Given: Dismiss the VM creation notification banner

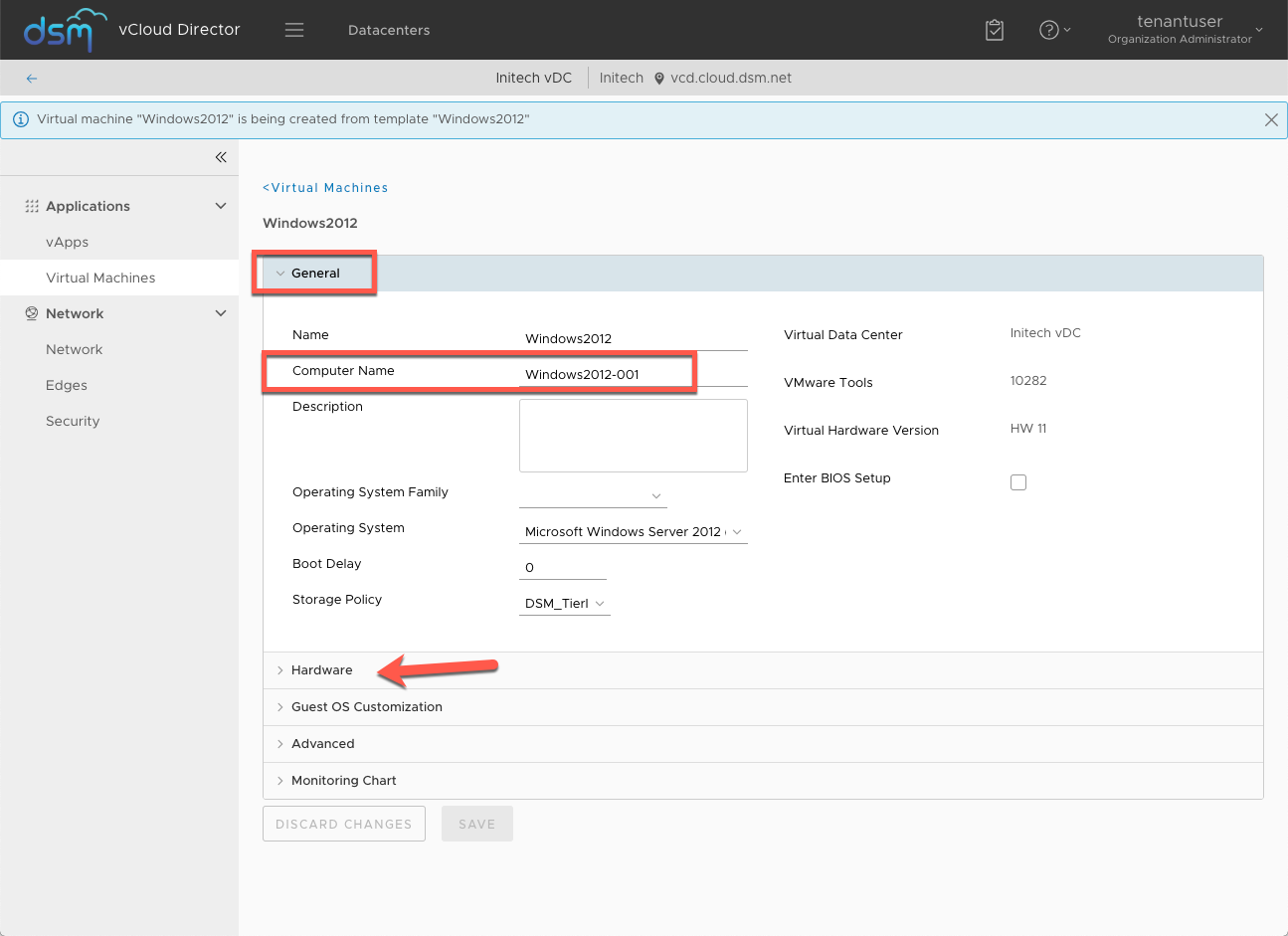Looking at the screenshot, I should (x=1271, y=119).
